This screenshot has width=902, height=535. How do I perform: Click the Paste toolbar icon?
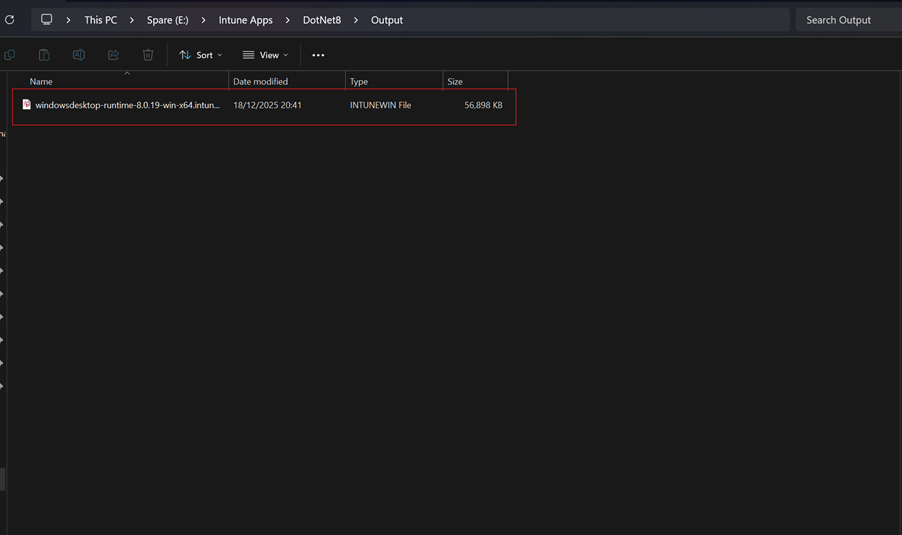click(x=44, y=55)
